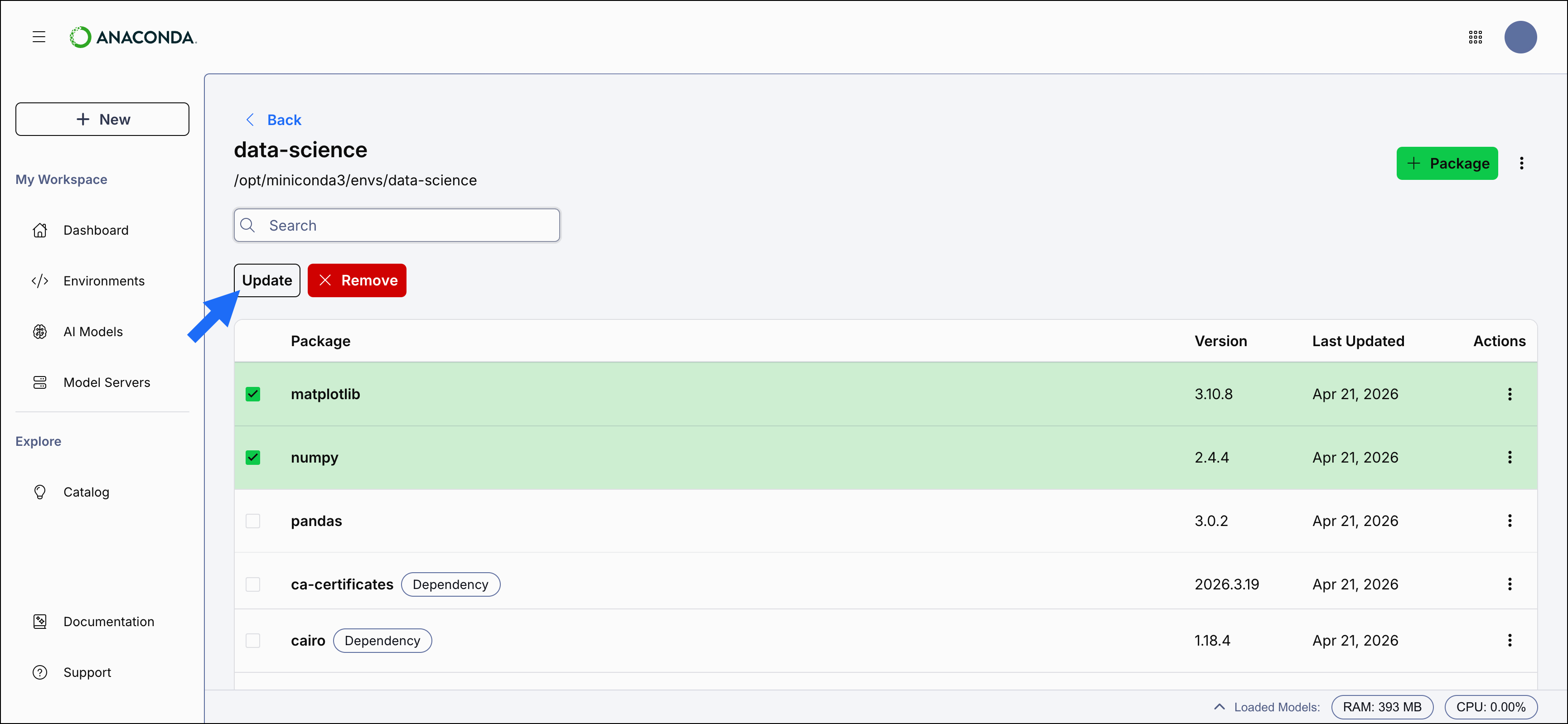
Task: Click the Version column header
Action: [1220, 341]
